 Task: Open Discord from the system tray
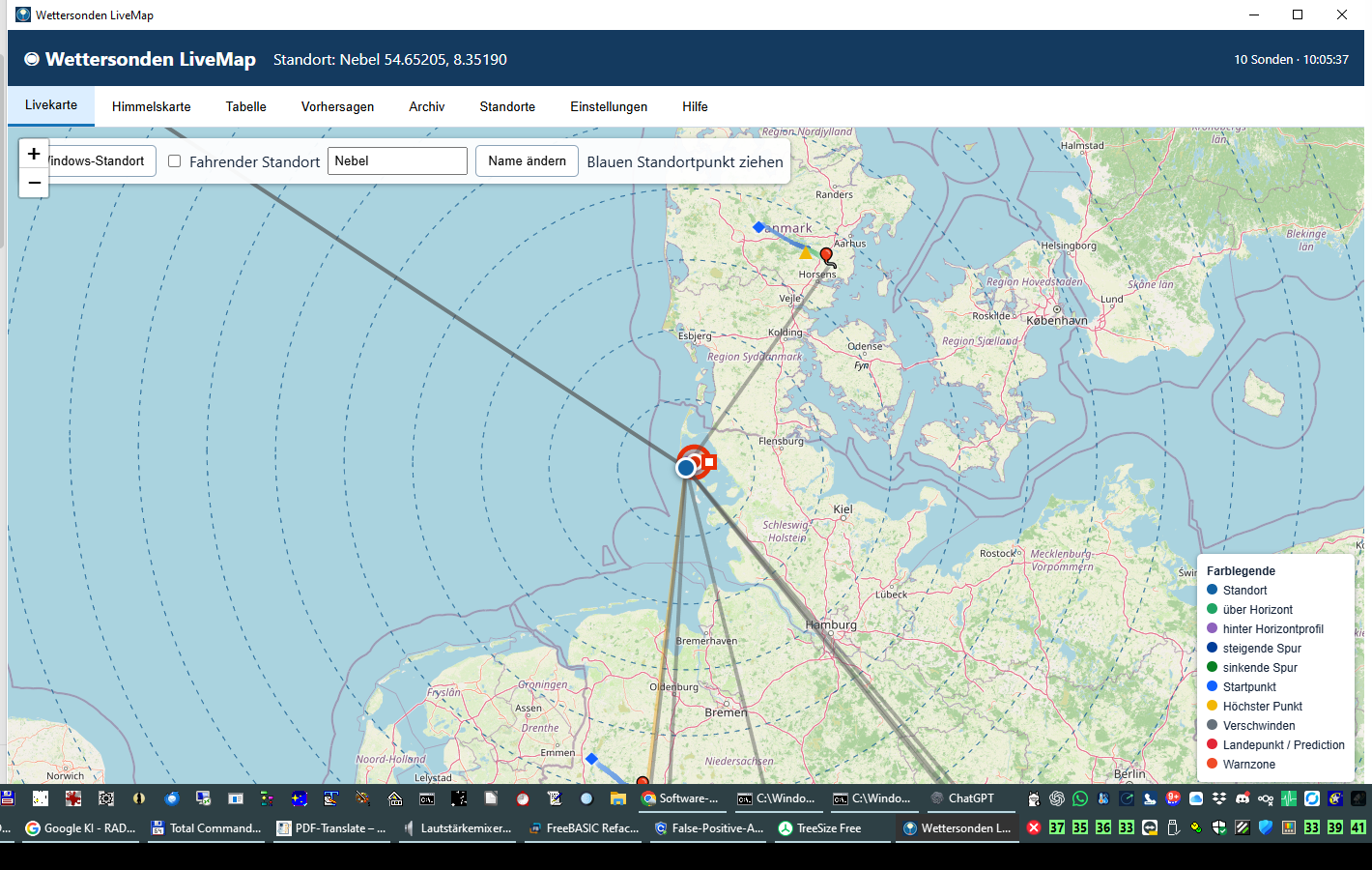[1243, 798]
